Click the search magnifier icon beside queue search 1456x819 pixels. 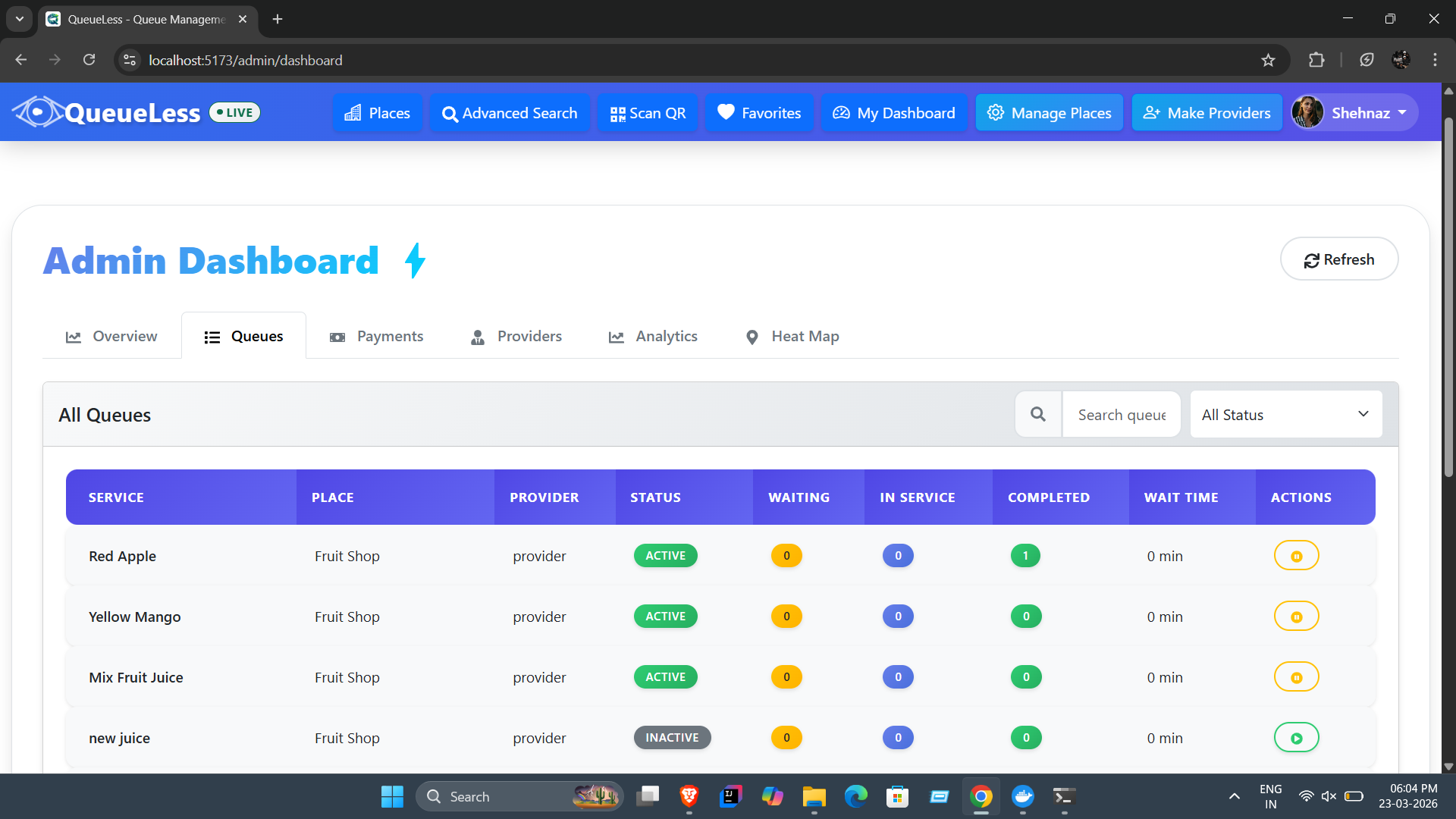1038,414
